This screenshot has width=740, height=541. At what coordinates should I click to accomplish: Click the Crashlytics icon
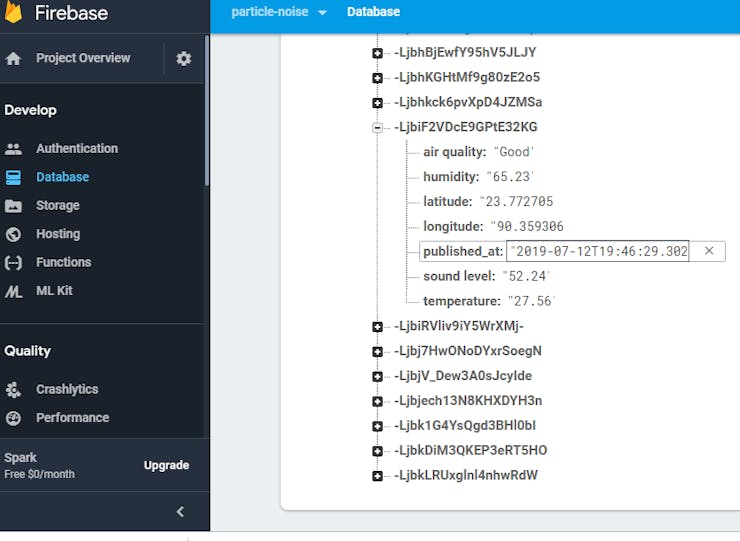point(13,389)
